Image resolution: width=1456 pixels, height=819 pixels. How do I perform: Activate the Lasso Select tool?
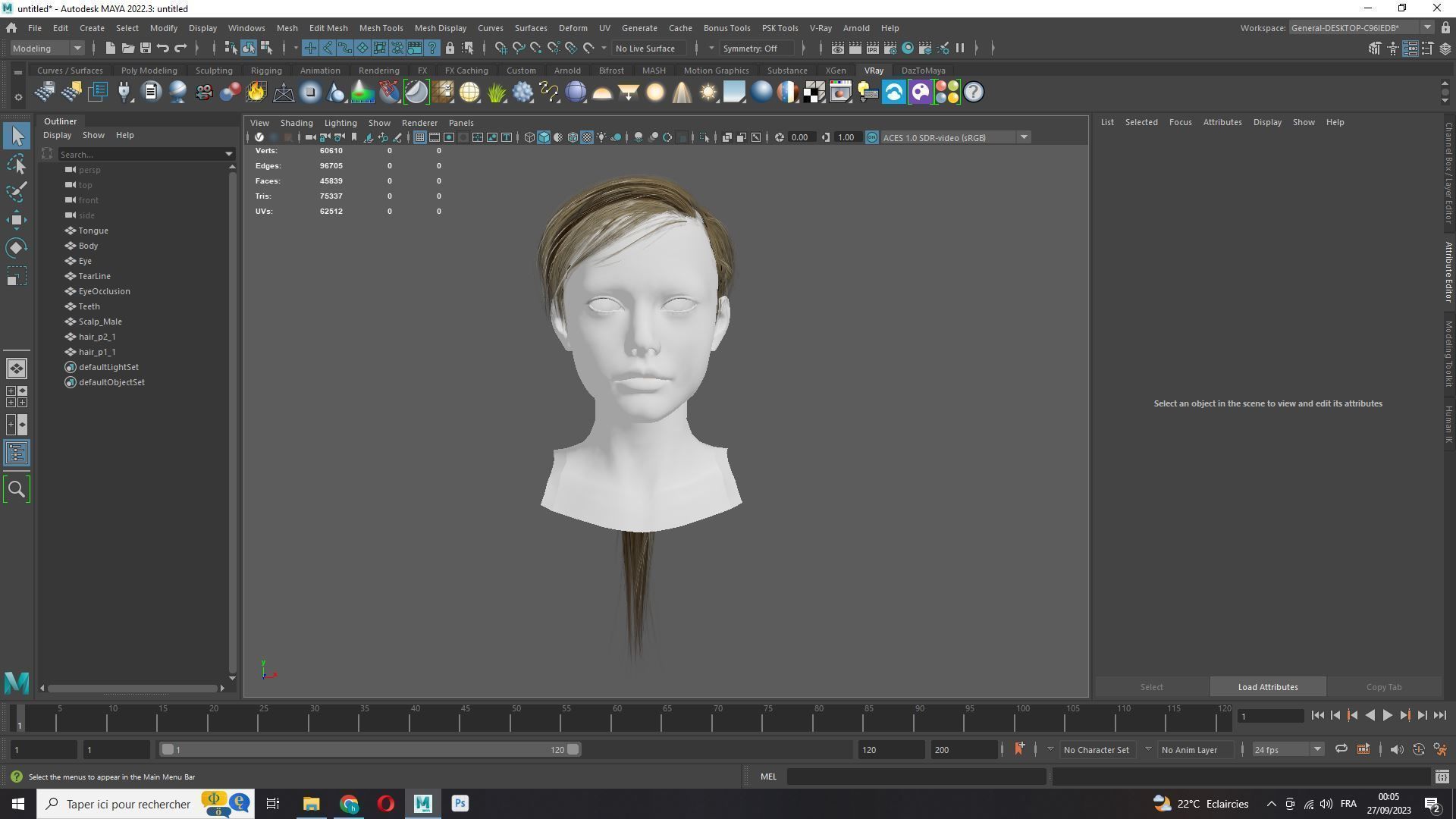tap(17, 164)
